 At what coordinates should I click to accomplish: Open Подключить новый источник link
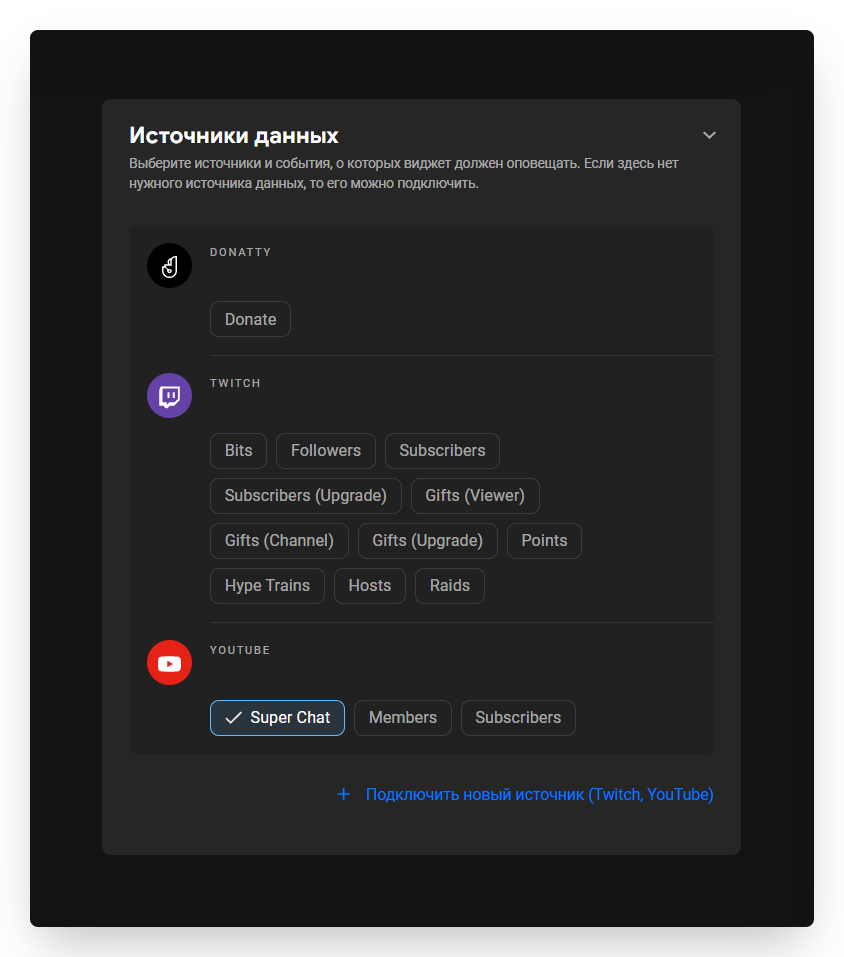[539, 795]
